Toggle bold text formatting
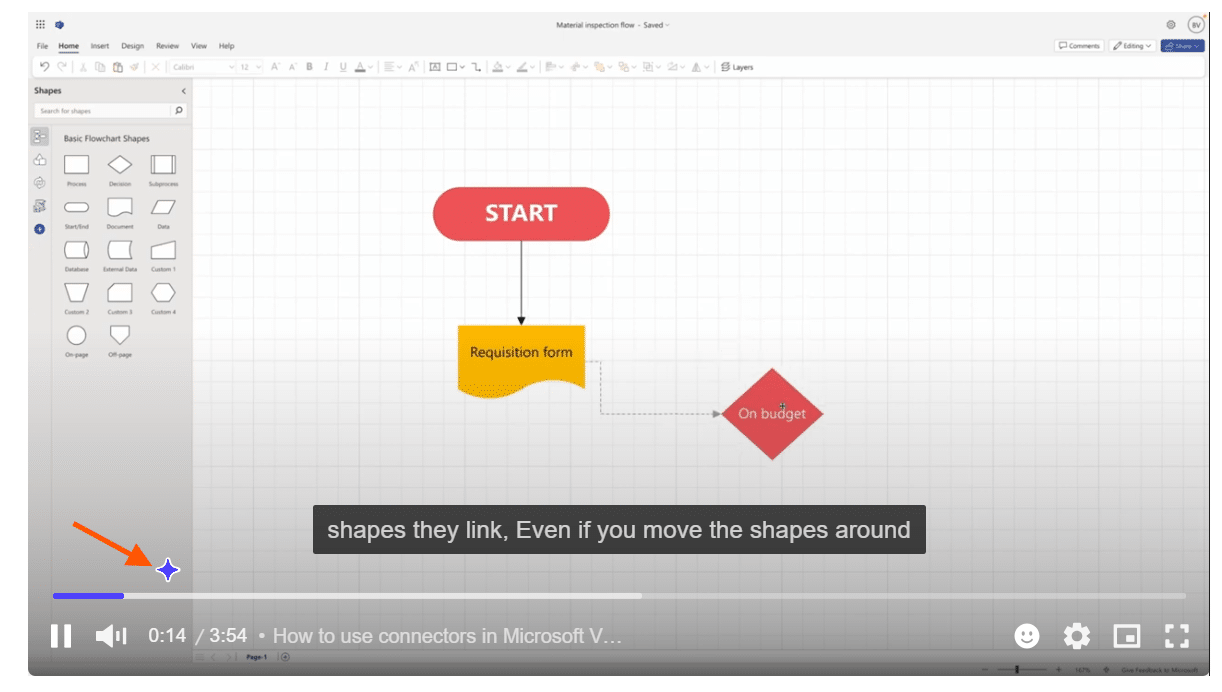Screen dimensions: 1222x692 tap(309, 67)
